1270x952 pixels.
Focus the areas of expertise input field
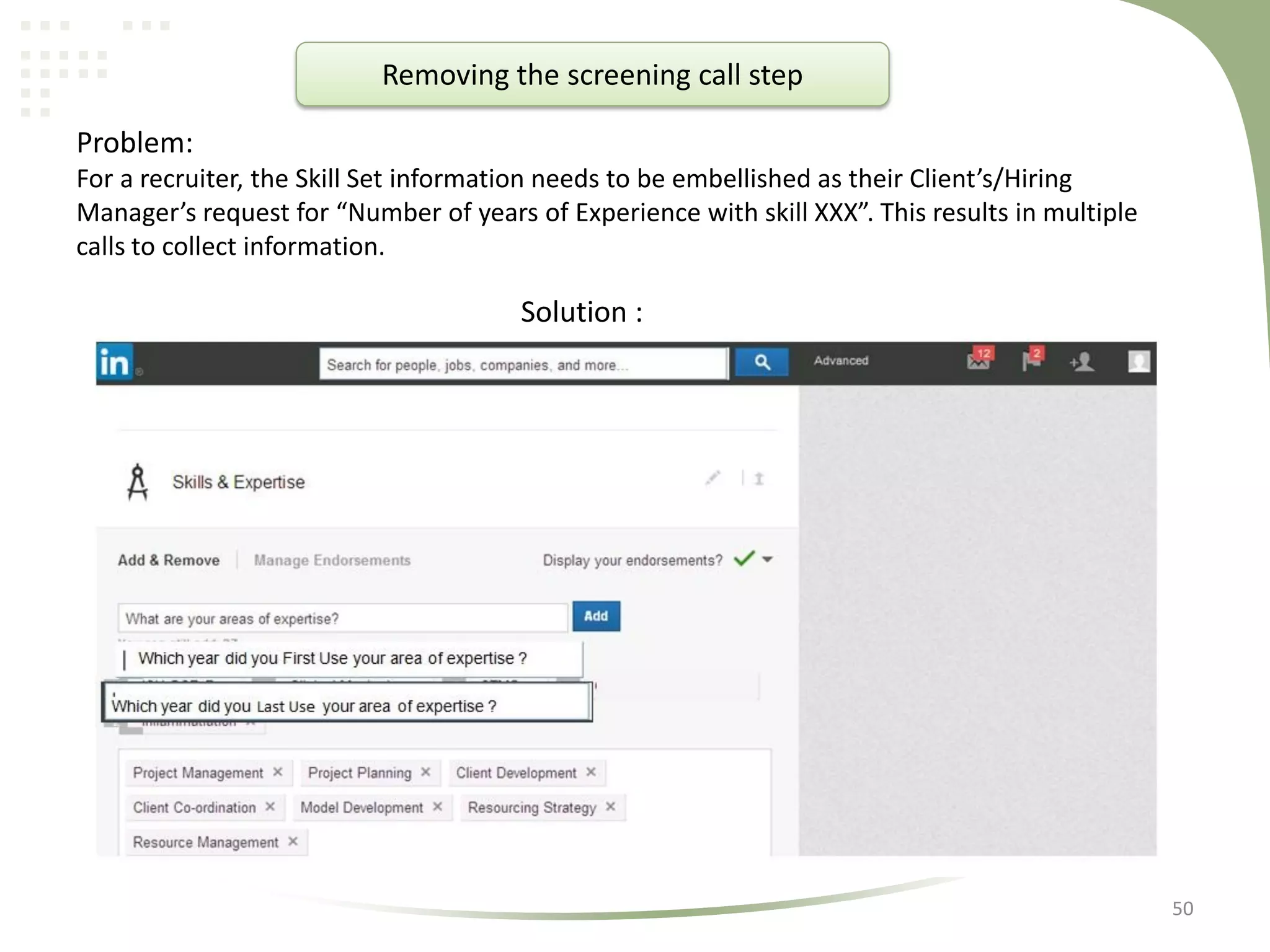click(x=343, y=618)
